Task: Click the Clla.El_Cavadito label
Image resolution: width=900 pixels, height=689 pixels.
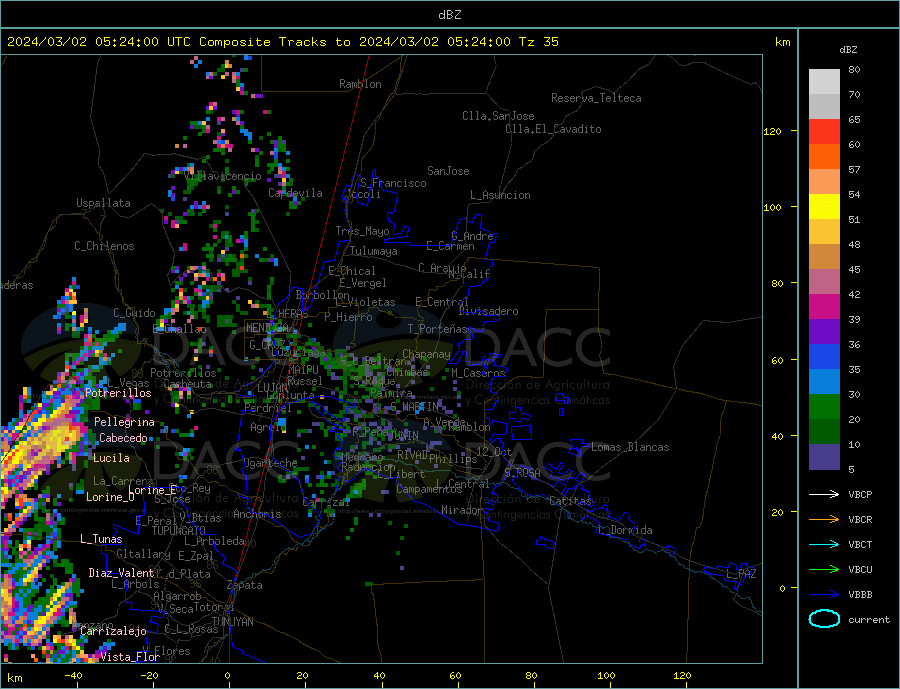Action: click(553, 129)
